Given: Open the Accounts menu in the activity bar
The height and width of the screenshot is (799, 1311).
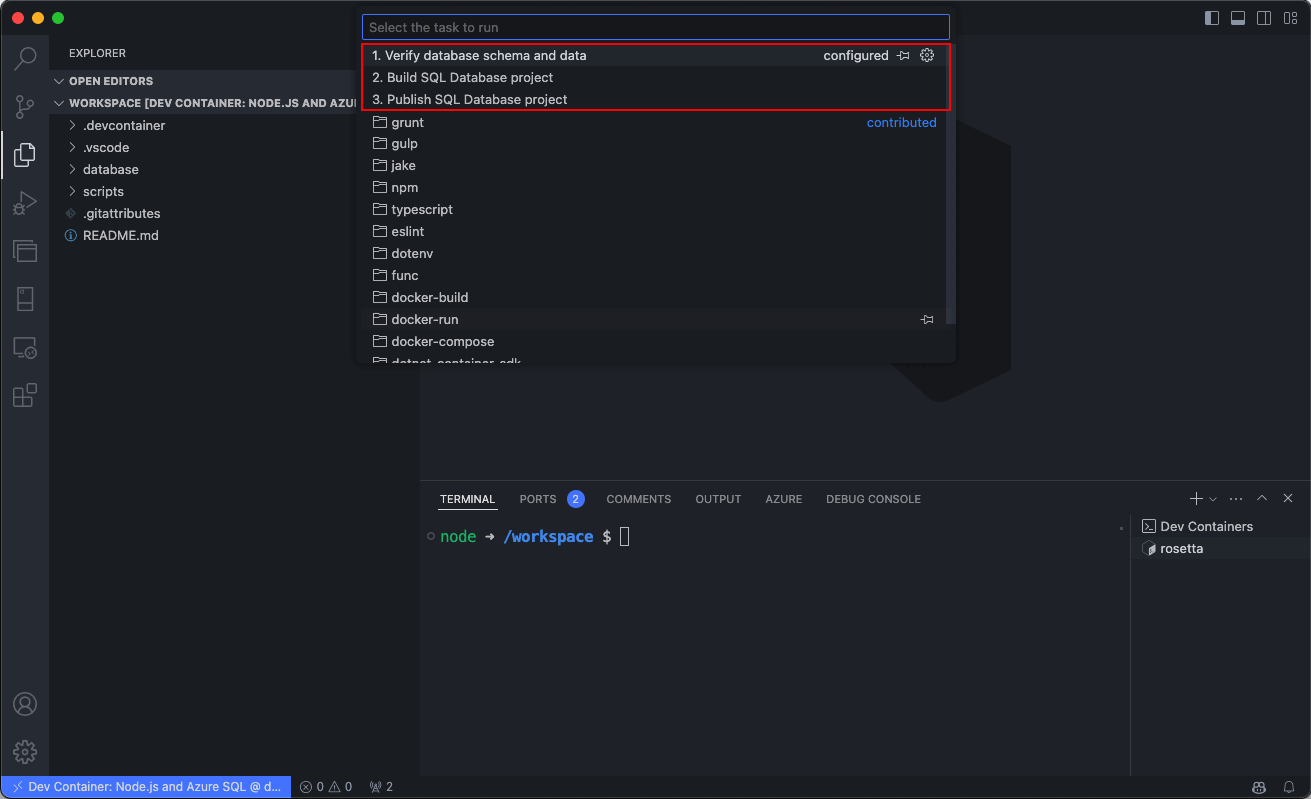Looking at the screenshot, I should (x=25, y=704).
